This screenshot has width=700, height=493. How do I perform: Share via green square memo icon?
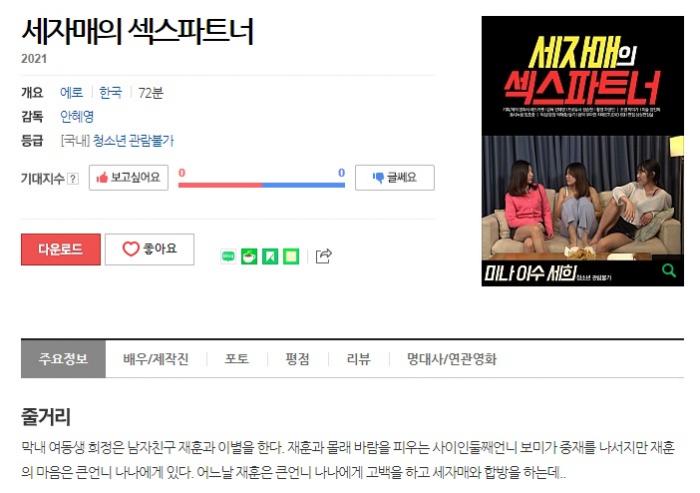(x=291, y=256)
